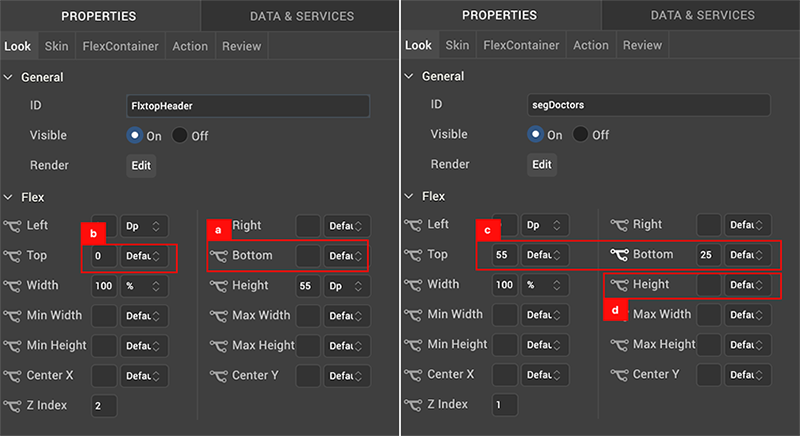The width and height of the screenshot is (800, 436).
Task: Click the link icon beside Min Width in segDoctors panel
Action: click(412, 315)
